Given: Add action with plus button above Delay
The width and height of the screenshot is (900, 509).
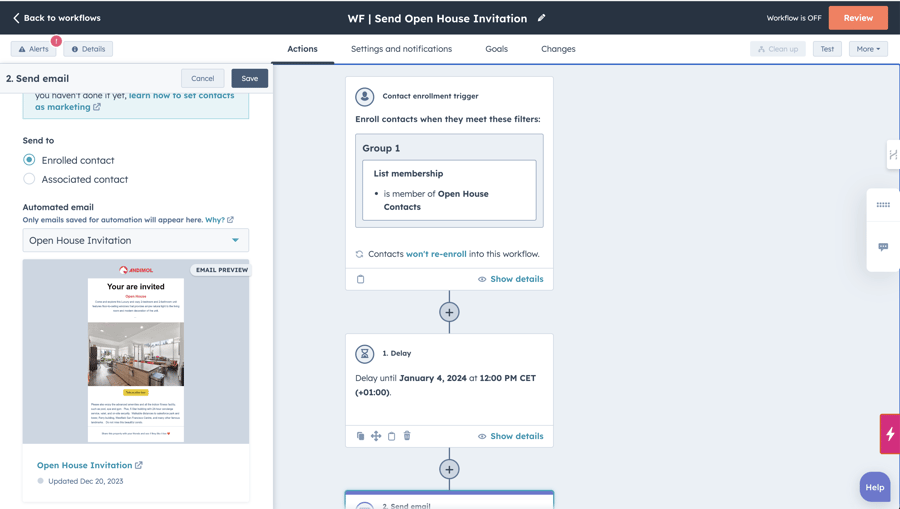Looking at the screenshot, I should (449, 312).
